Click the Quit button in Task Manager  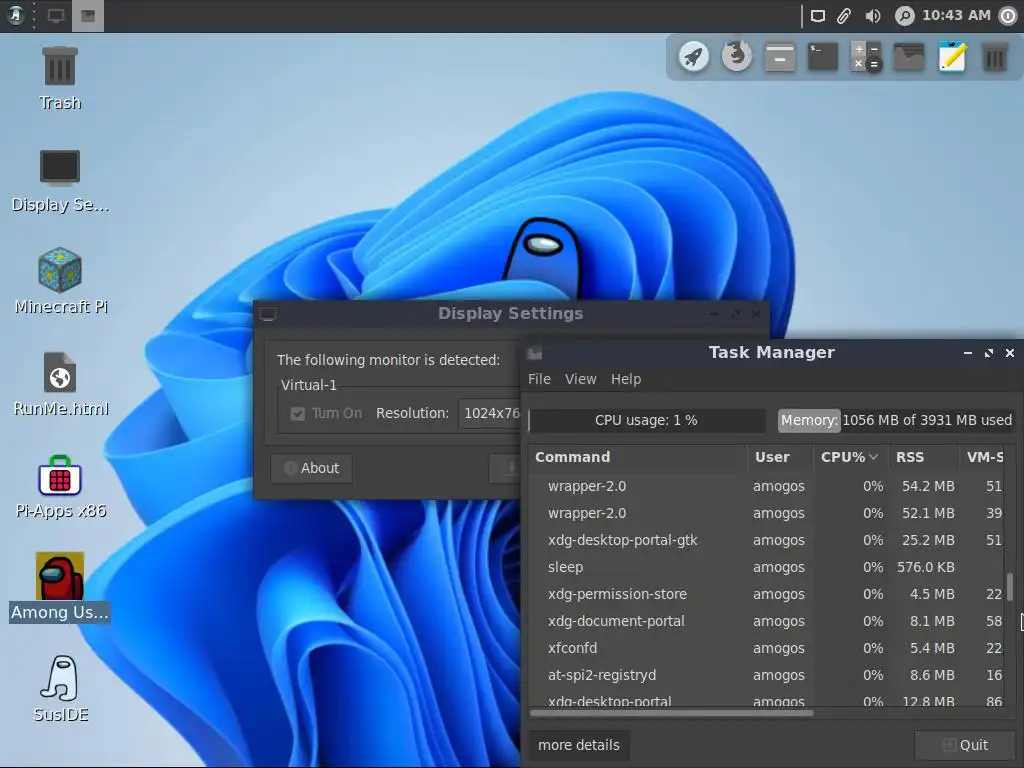965,745
